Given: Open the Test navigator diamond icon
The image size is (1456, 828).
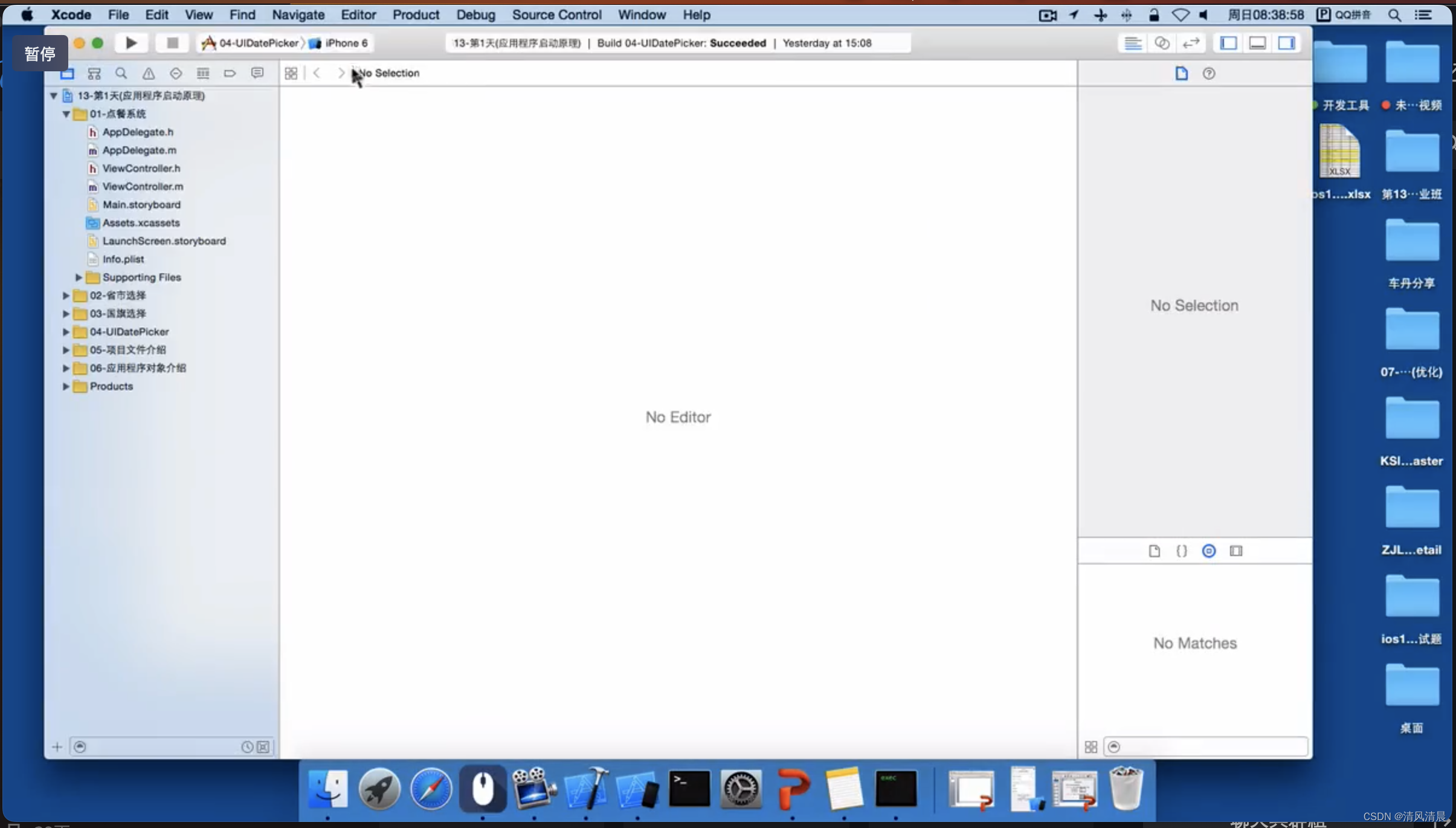Looking at the screenshot, I should point(176,74).
